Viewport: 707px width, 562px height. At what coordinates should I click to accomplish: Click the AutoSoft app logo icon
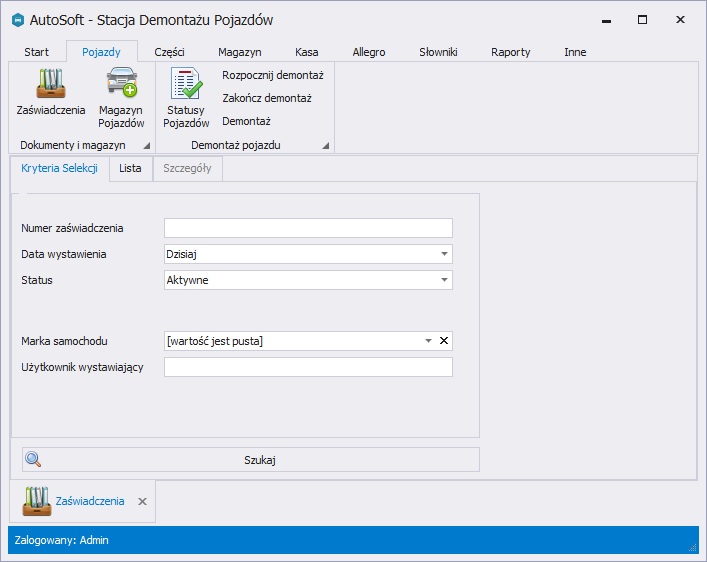coord(17,20)
